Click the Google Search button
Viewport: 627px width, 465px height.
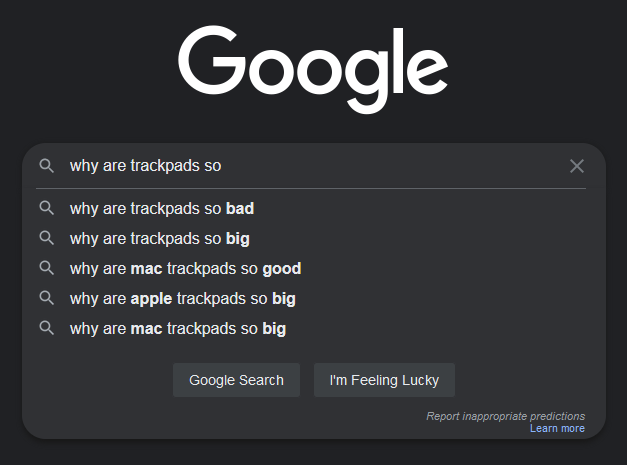click(236, 380)
